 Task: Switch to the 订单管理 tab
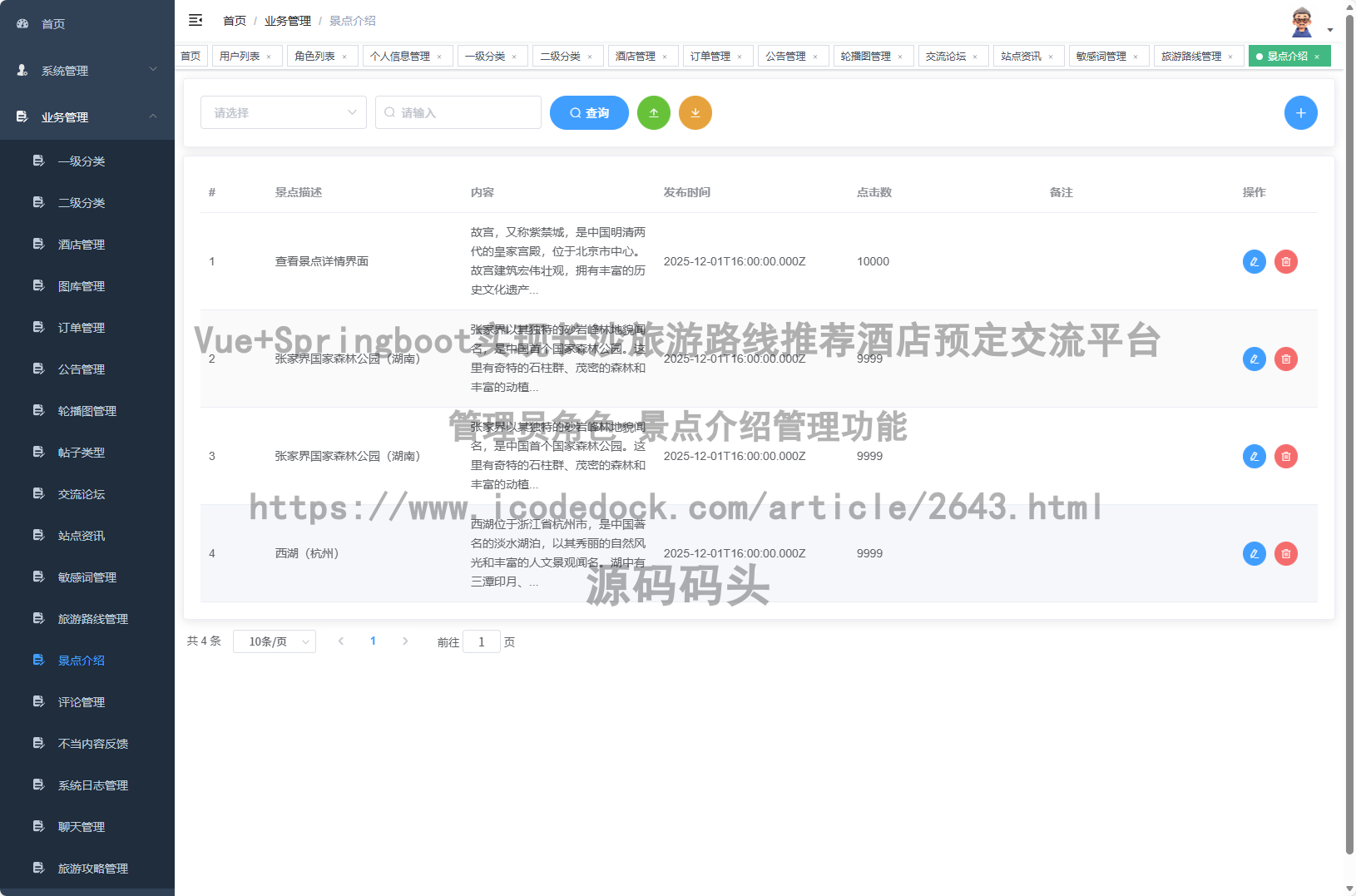coord(711,56)
